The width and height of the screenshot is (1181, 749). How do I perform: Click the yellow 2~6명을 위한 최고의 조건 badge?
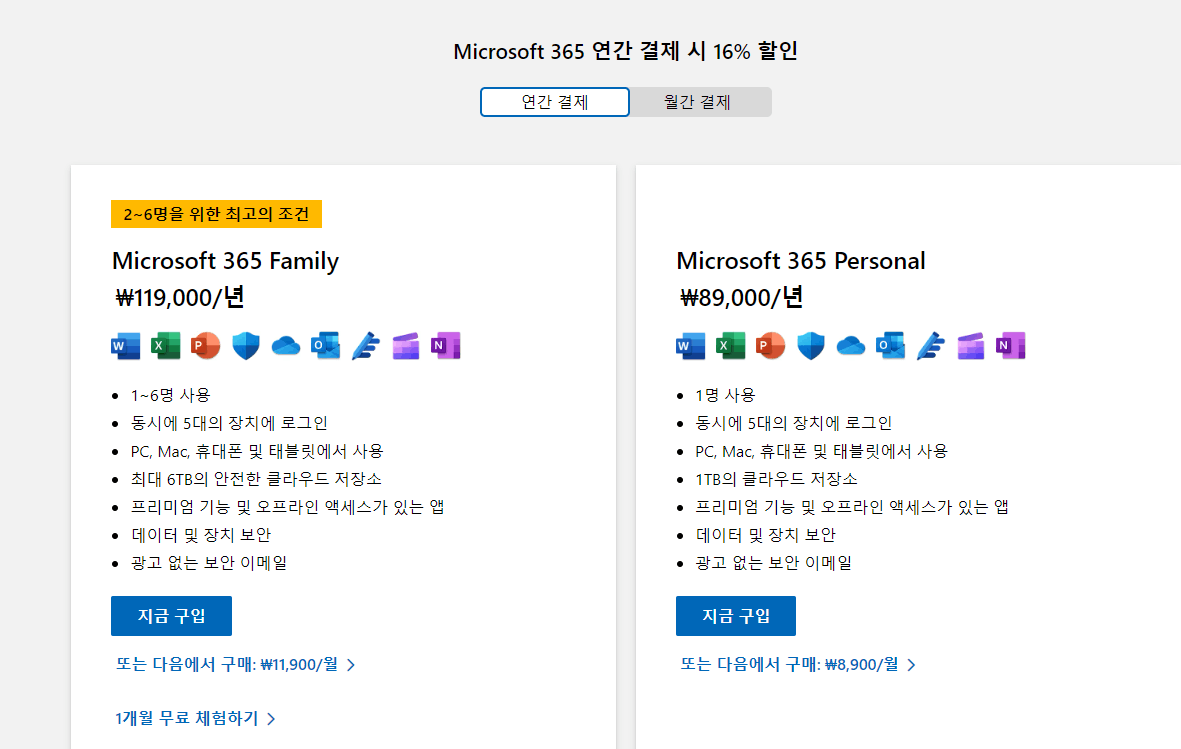(216, 214)
